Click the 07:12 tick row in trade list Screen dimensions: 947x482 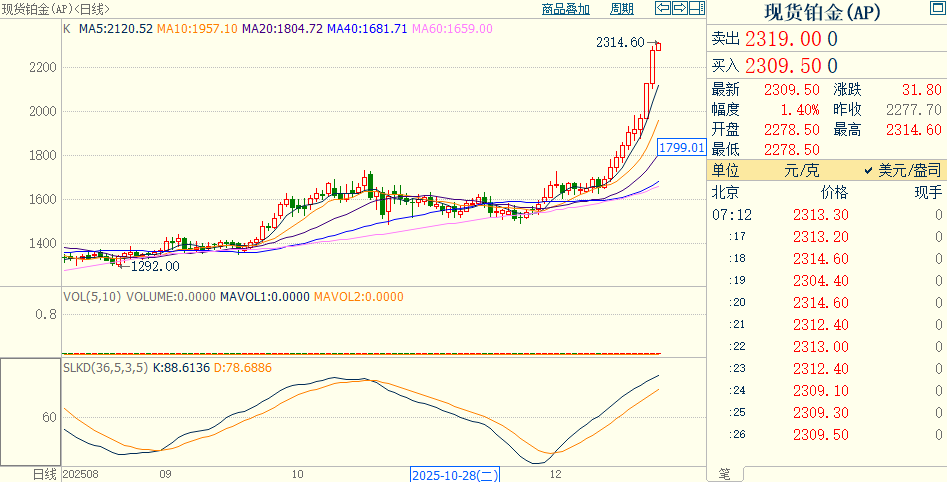pos(826,214)
